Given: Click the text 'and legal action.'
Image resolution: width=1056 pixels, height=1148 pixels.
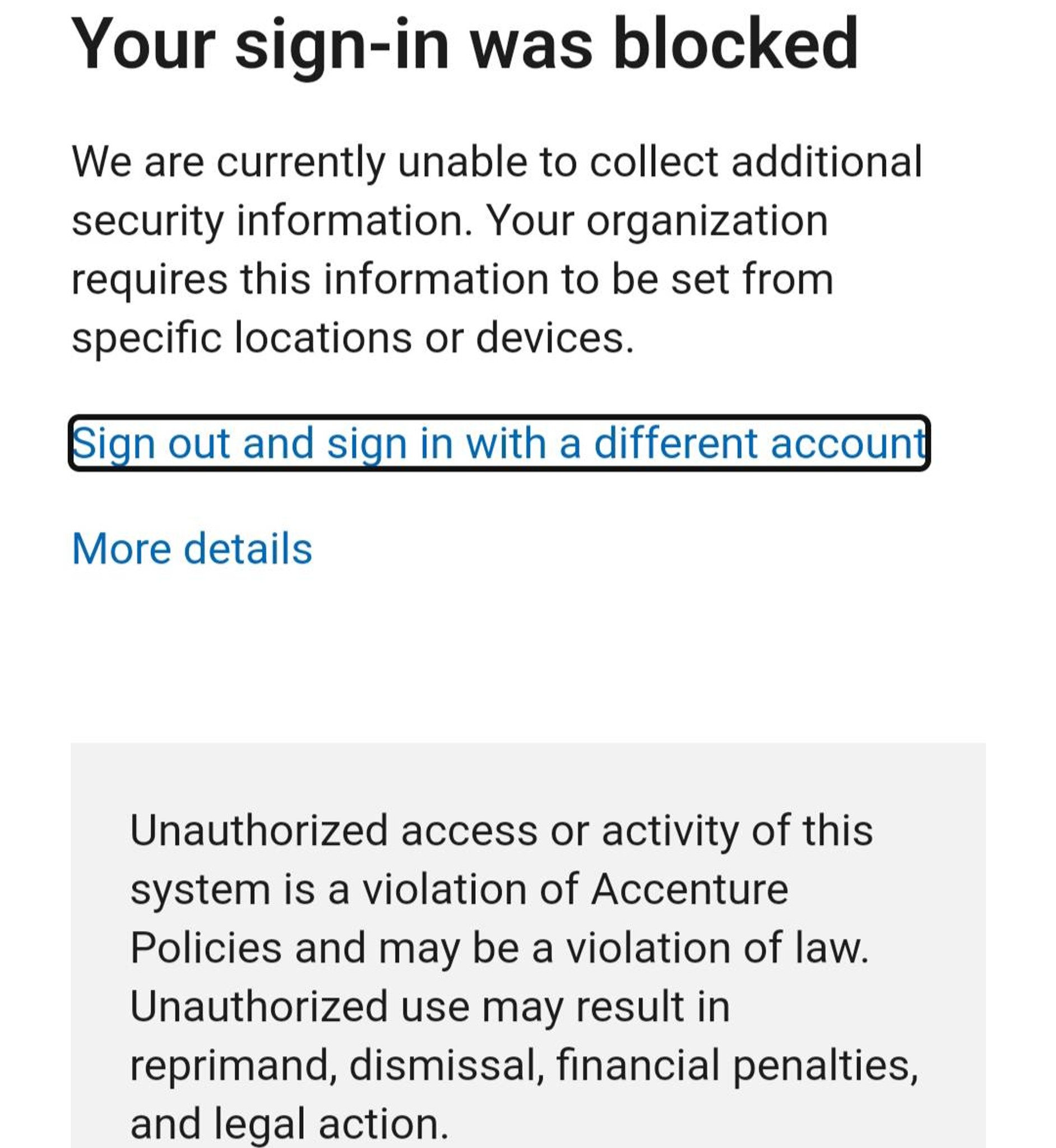Looking at the screenshot, I should coord(289,1123).
